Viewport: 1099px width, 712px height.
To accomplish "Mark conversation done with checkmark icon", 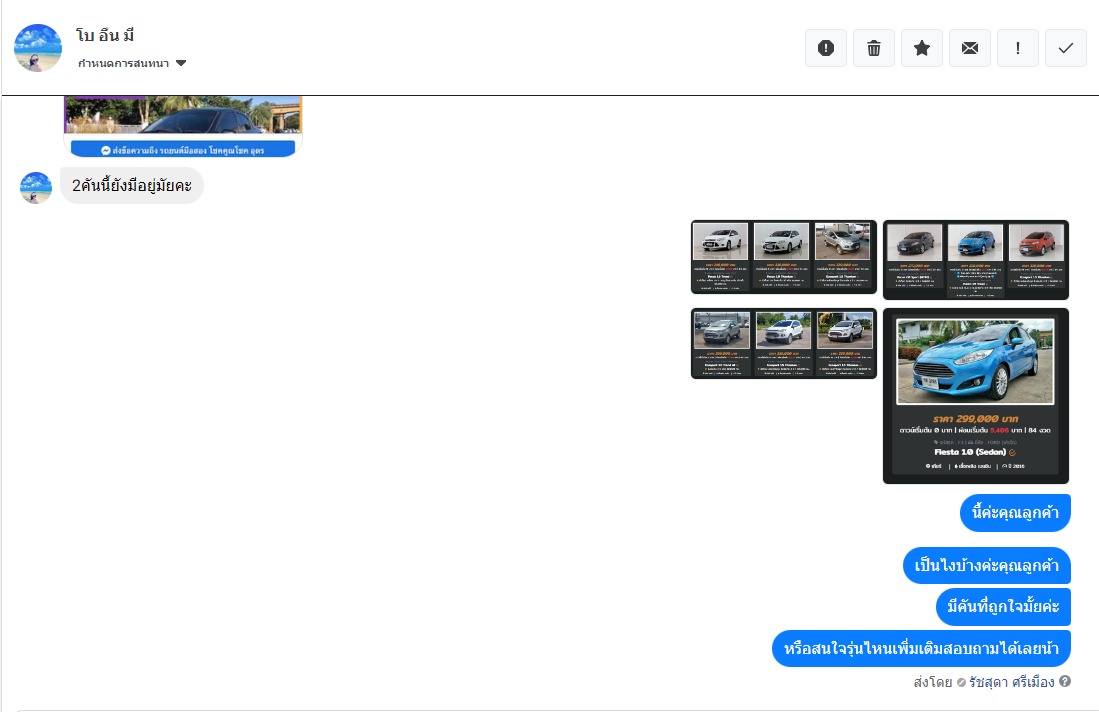I will click(x=1066, y=48).
